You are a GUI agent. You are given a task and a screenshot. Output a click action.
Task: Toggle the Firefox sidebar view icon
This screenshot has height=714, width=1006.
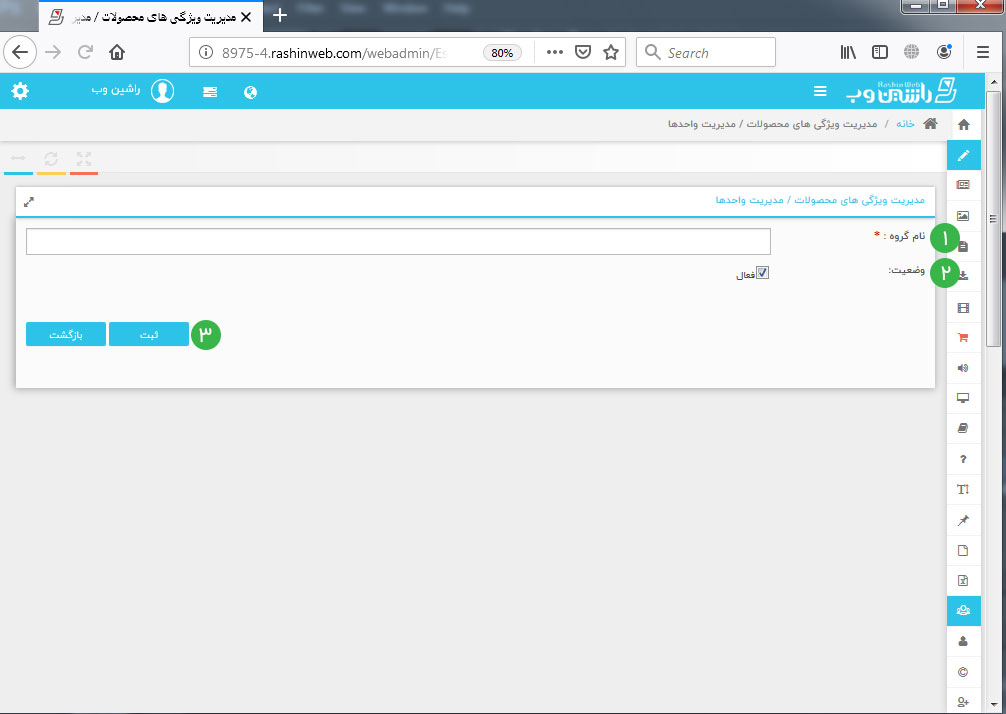coord(880,53)
